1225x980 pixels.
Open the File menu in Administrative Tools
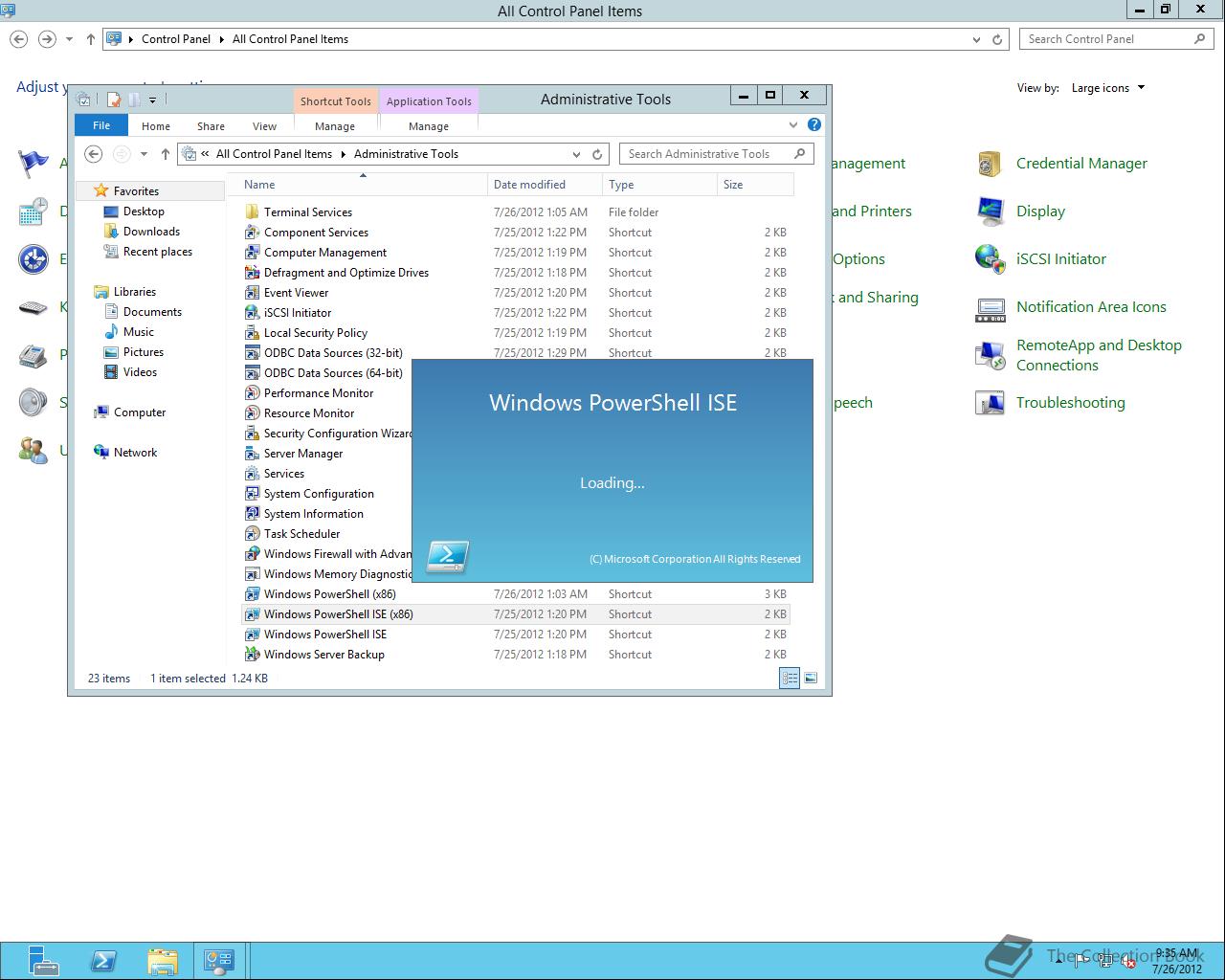point(101,125)
